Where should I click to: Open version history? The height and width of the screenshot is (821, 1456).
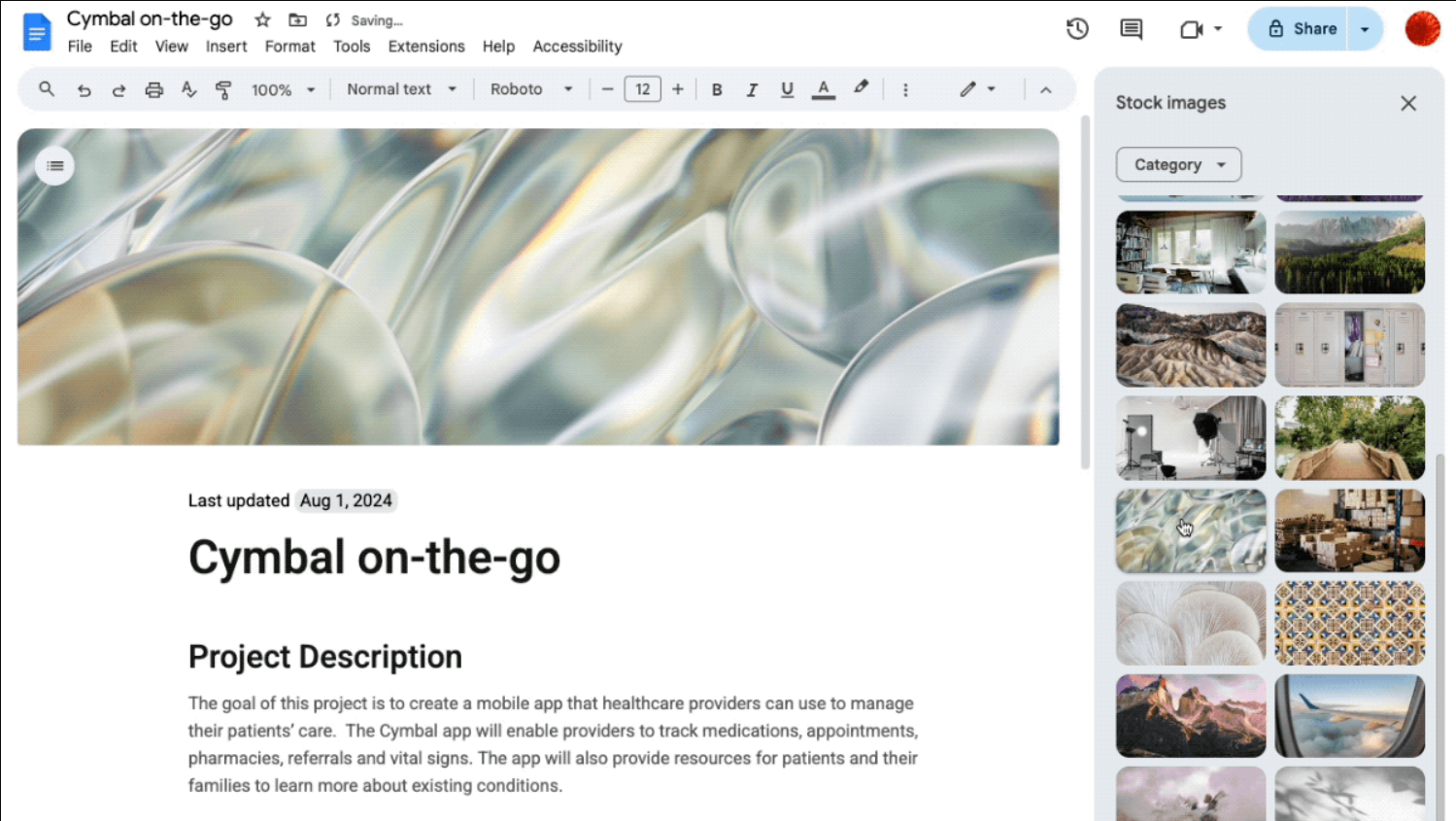(x=1076, y=28)
